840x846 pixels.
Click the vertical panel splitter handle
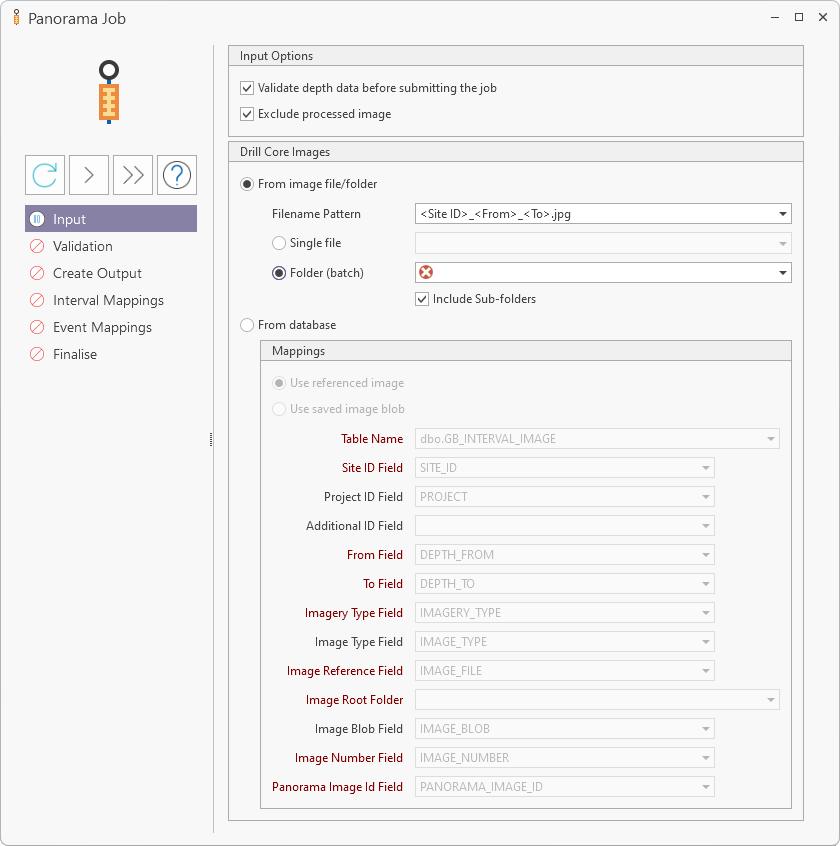coord(210,439)
